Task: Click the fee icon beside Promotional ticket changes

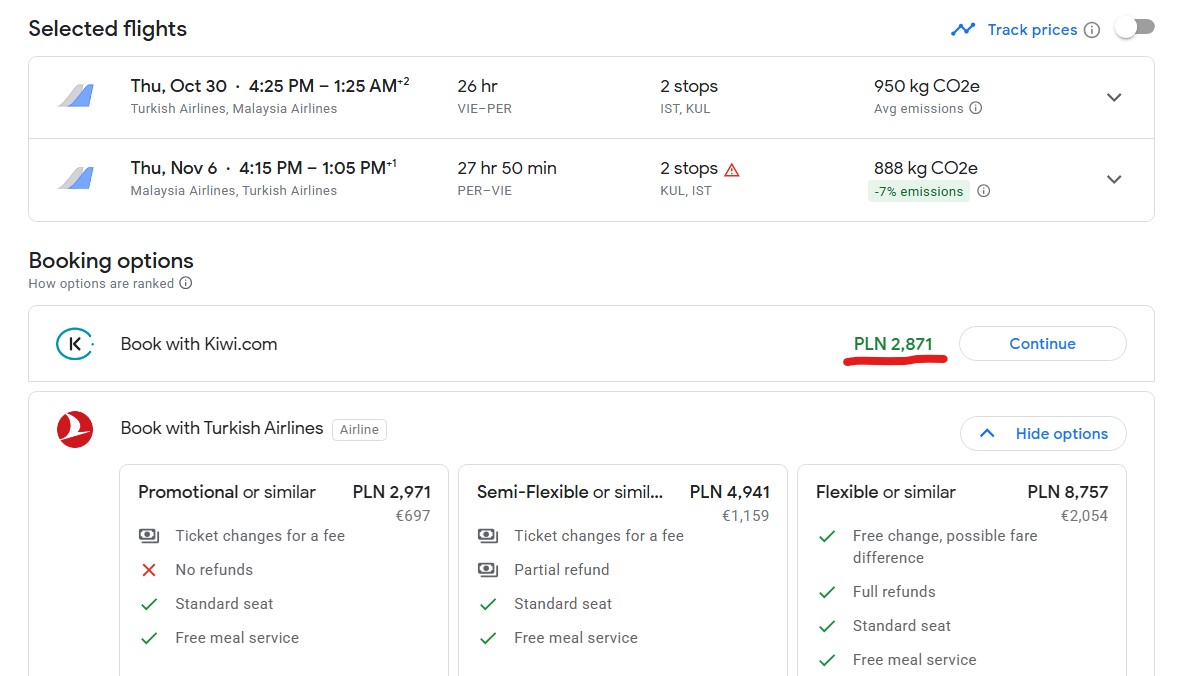Action: click(x=149, y=536)
